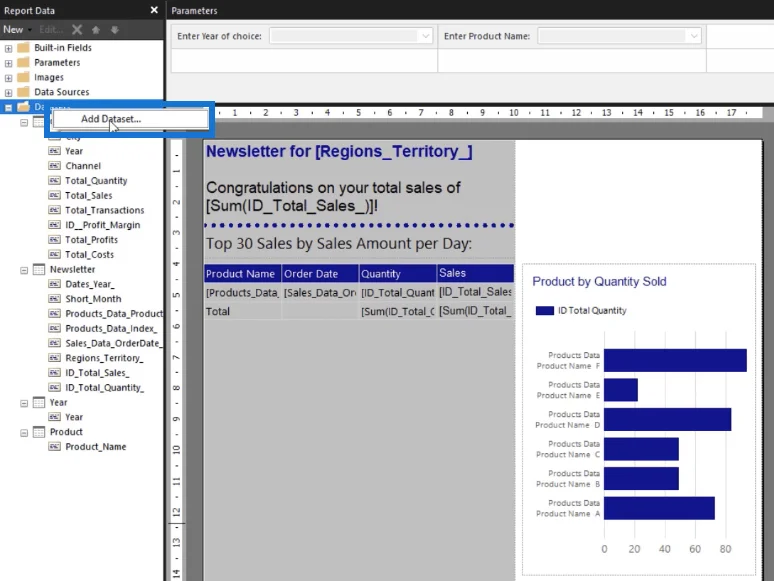This screenshot has height=581, width=774.
Task: Click the field icon beside ID__Profit_Margin
Action: pos(54,225)
